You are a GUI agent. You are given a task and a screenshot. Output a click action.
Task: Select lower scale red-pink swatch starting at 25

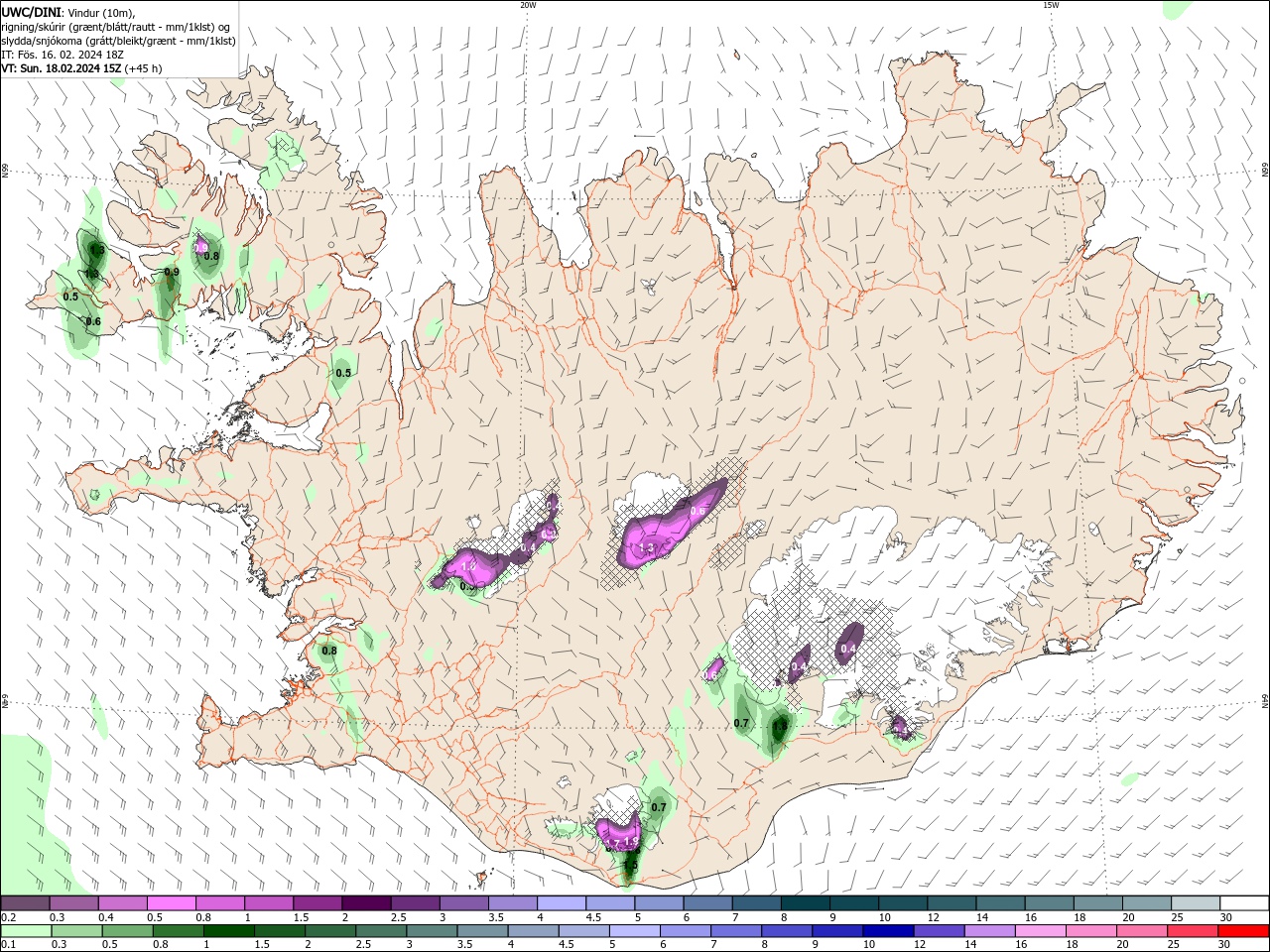click(1193, 931)
